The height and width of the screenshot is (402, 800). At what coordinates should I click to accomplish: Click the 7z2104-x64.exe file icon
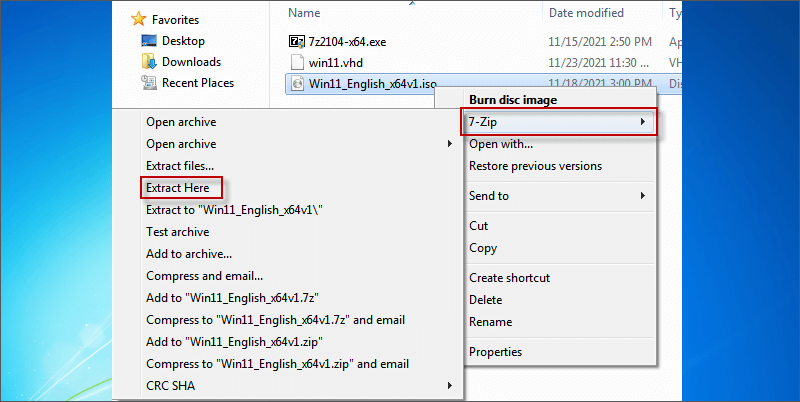[297, 42]
